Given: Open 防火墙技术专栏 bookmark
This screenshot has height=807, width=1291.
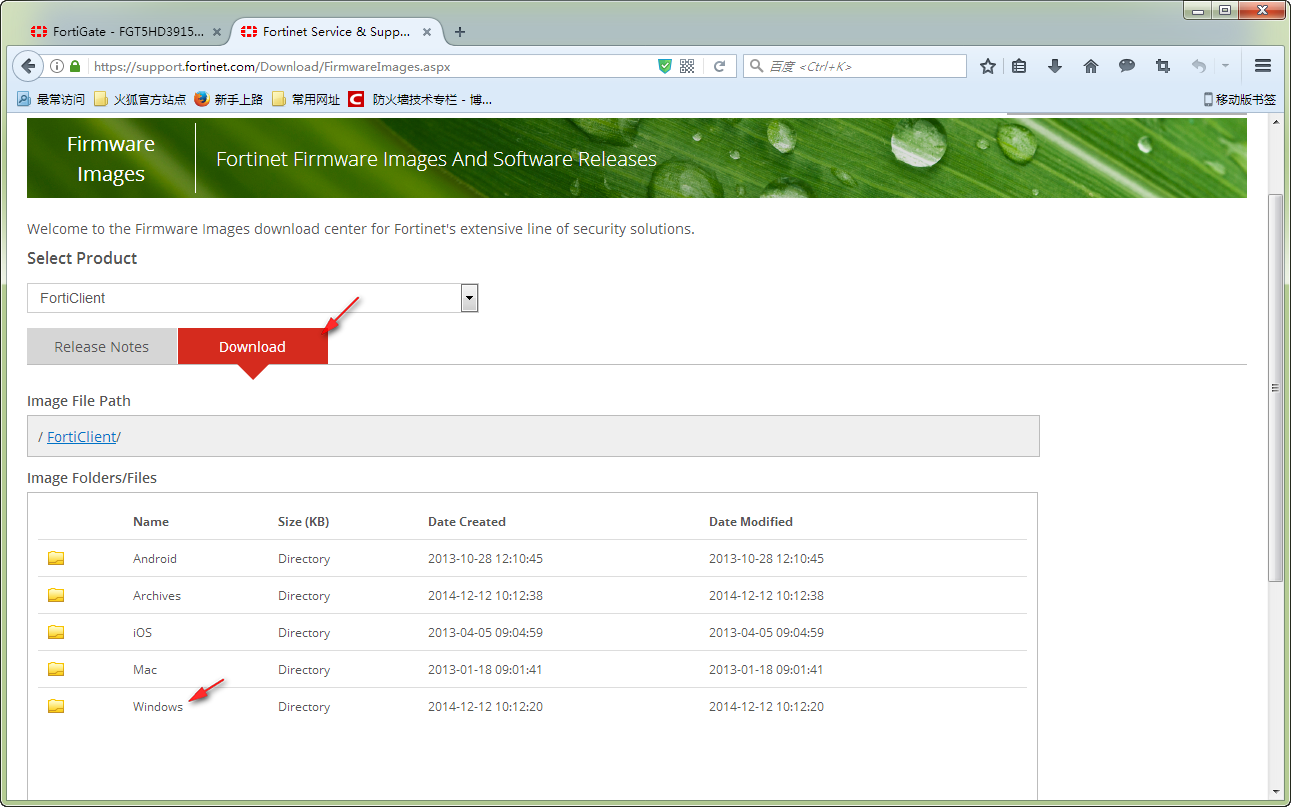Looking at the screenshot, I should click(x=420, y=99).
